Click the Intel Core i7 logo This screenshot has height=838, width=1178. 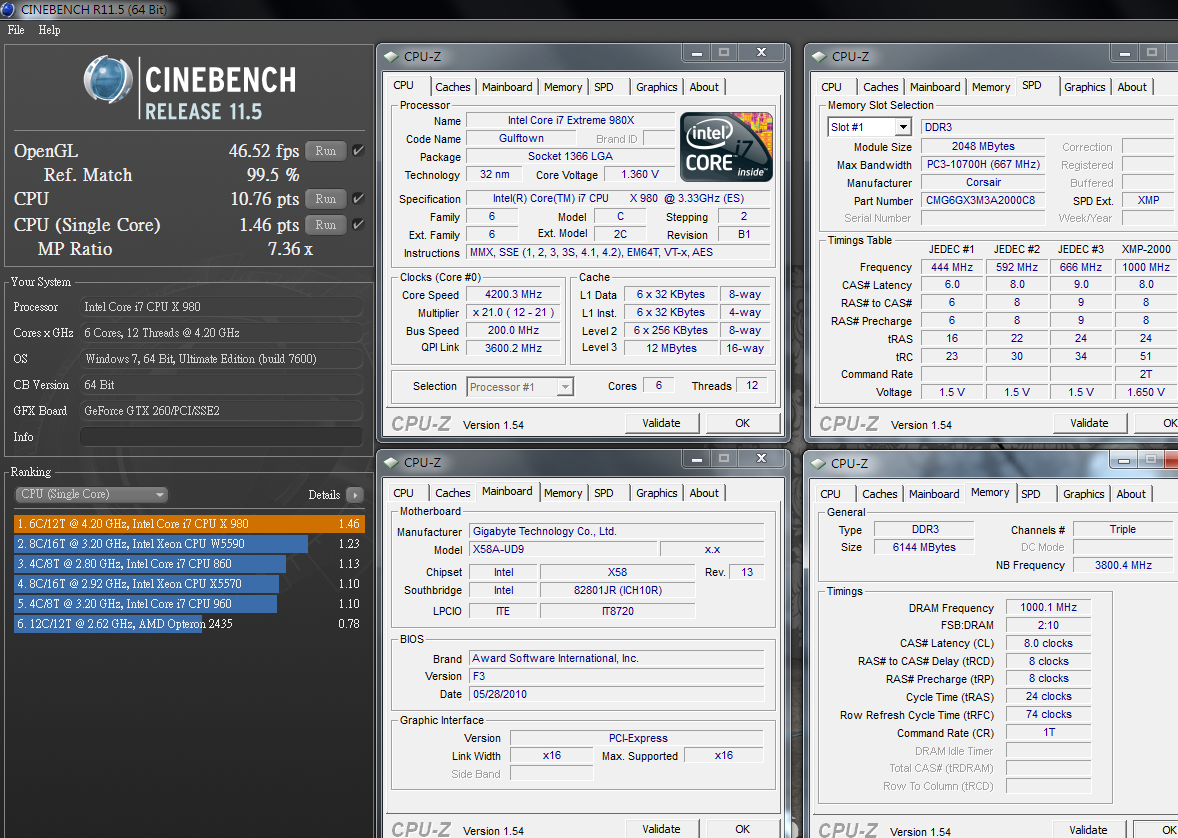coord(725,147)
